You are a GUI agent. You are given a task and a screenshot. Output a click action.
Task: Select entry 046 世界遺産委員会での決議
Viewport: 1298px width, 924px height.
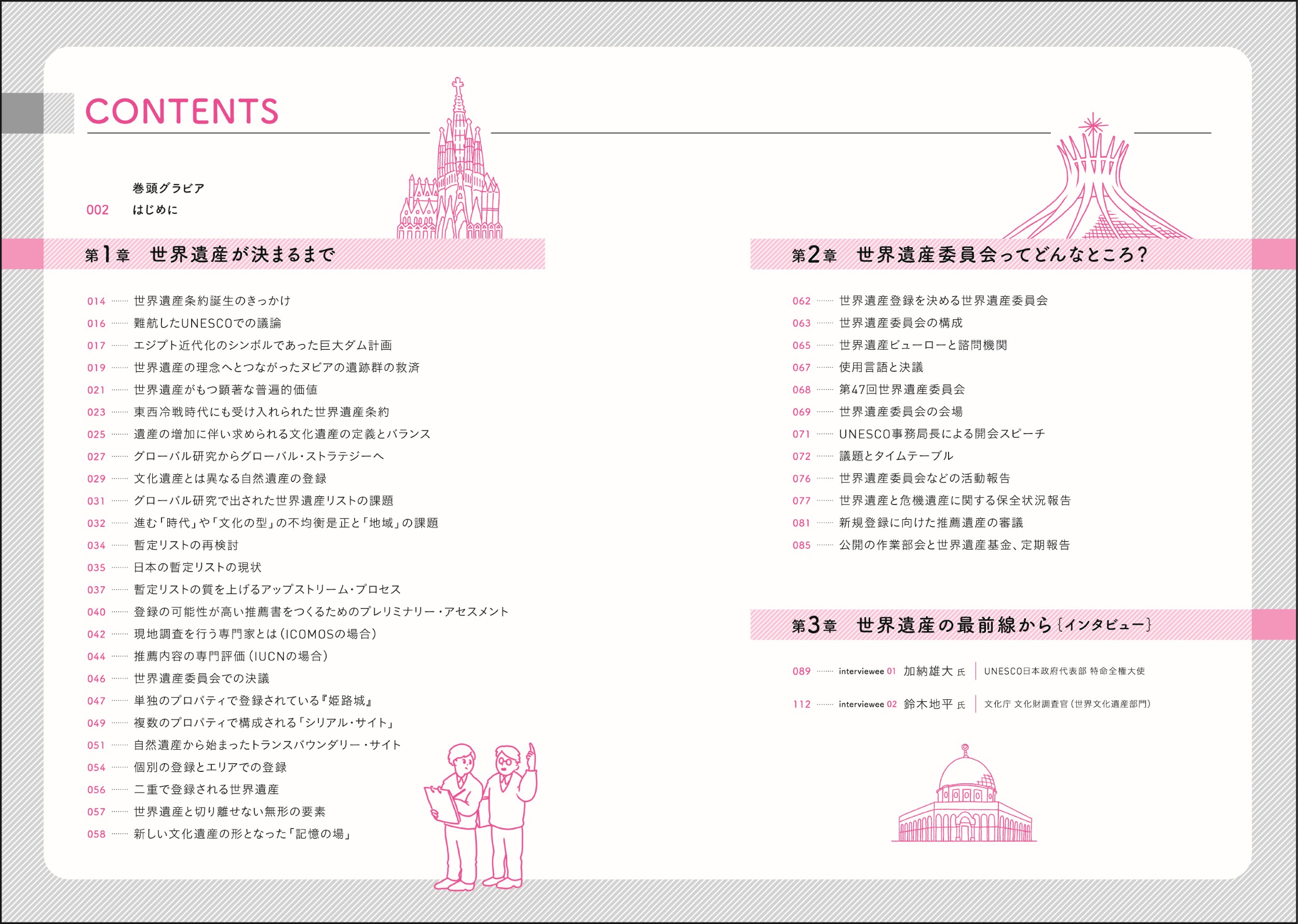click(178, 678)
